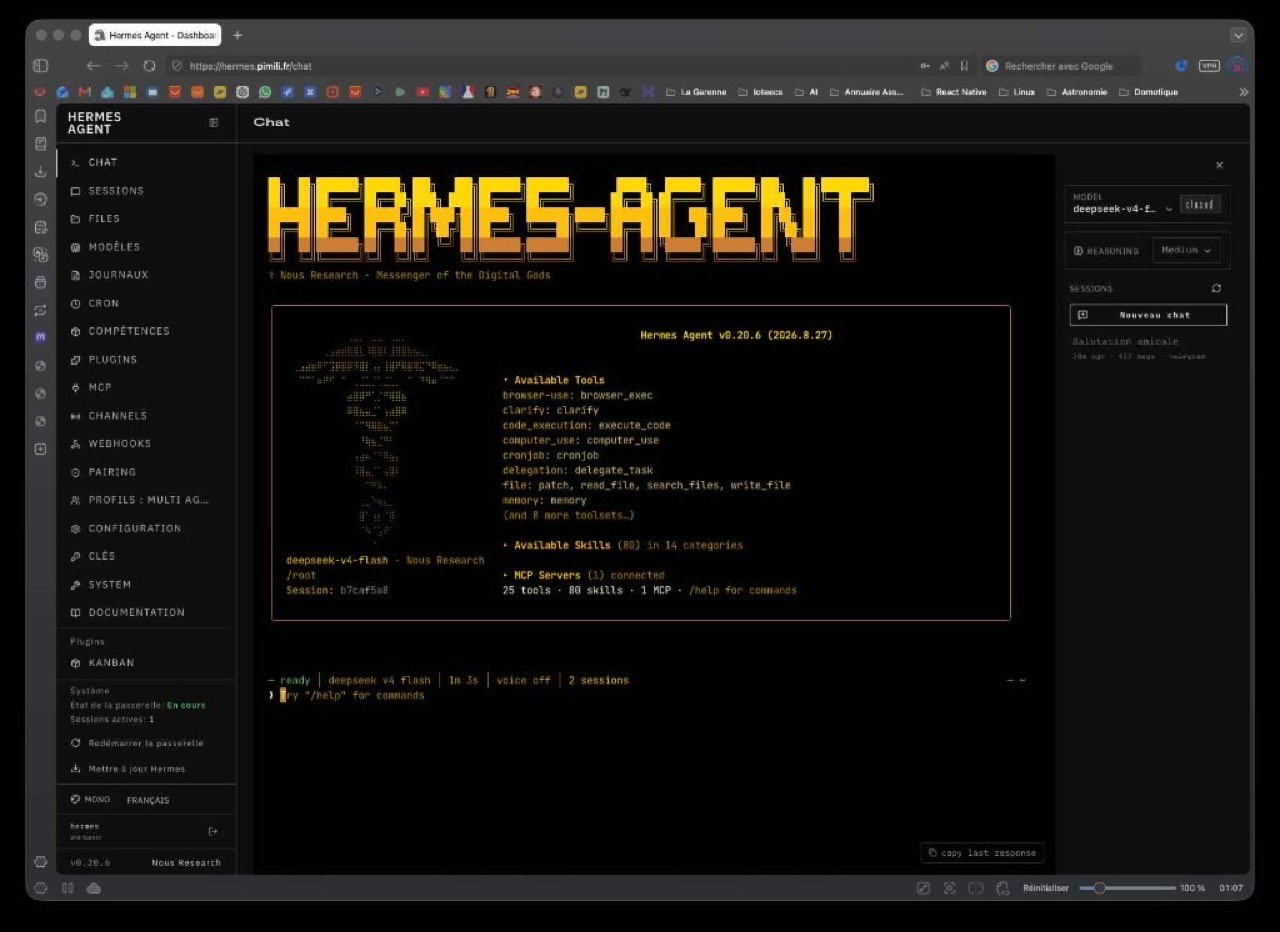This screenshot has width=1280, height=932.
Task: Open the Mastodon icon in browser sidebar
Action: point(40,337)
